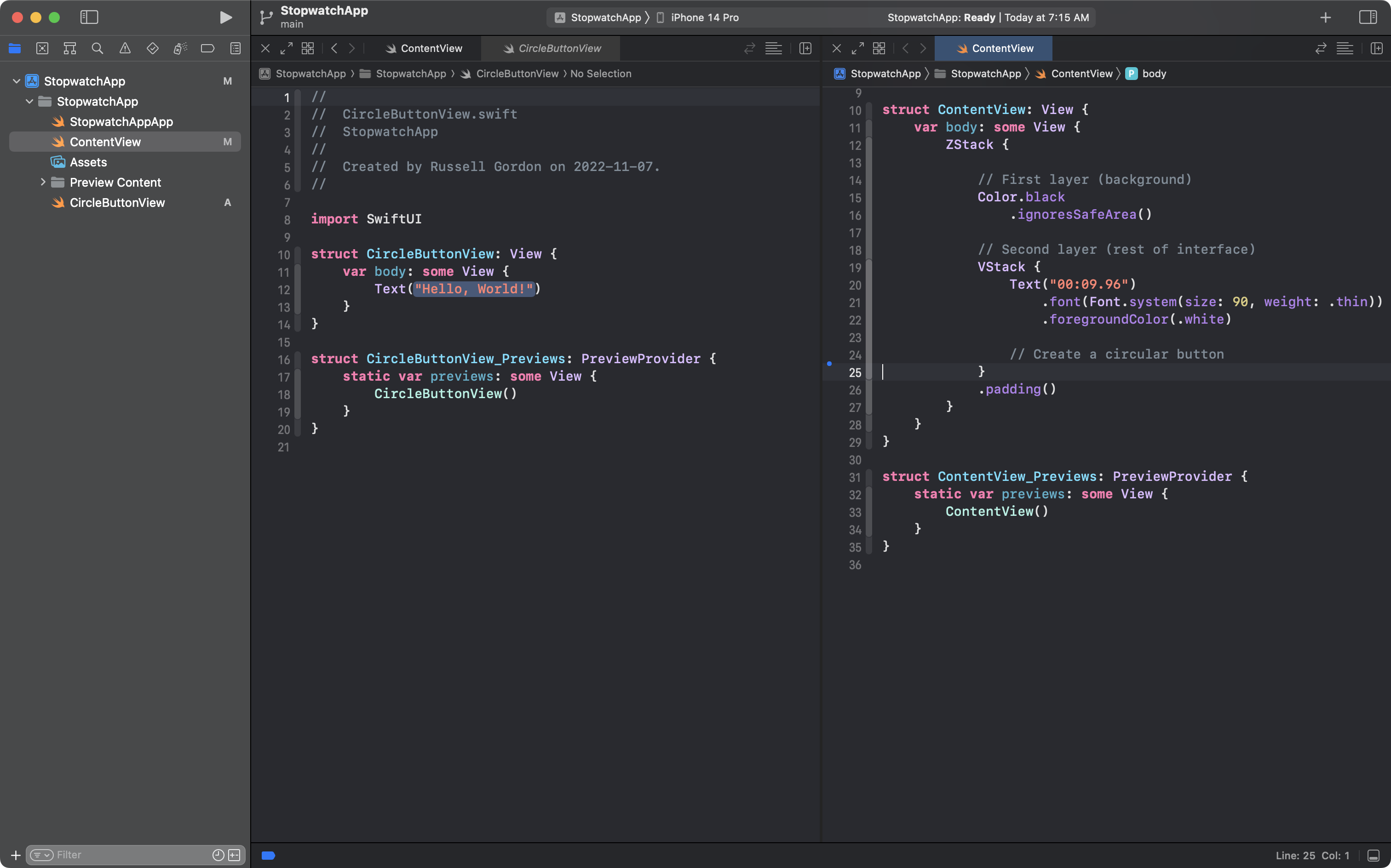Toggle the inspector panel on right
This screenshot has height=868, width=1391.
[x=1368, y=17]
